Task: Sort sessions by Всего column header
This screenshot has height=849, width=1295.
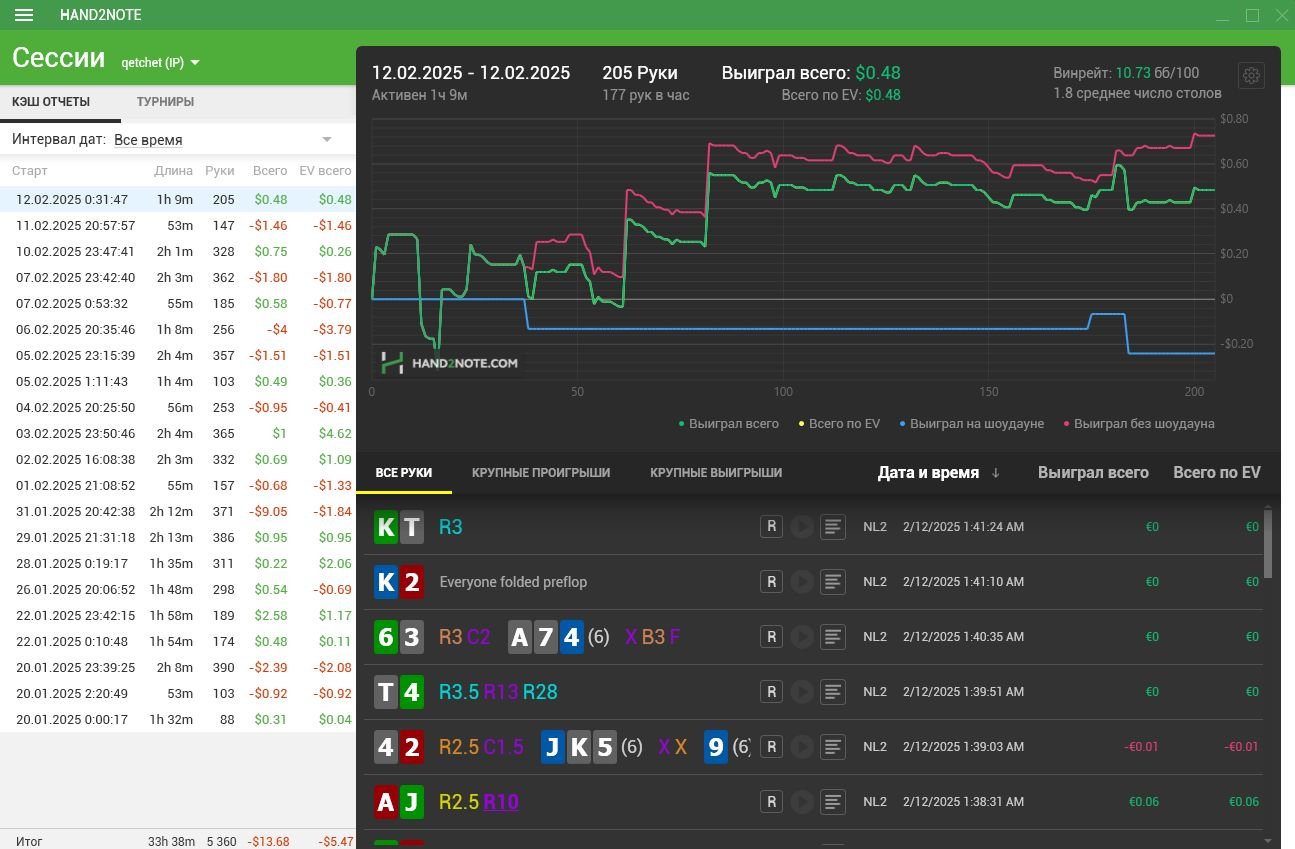Action: click(270, 171)
